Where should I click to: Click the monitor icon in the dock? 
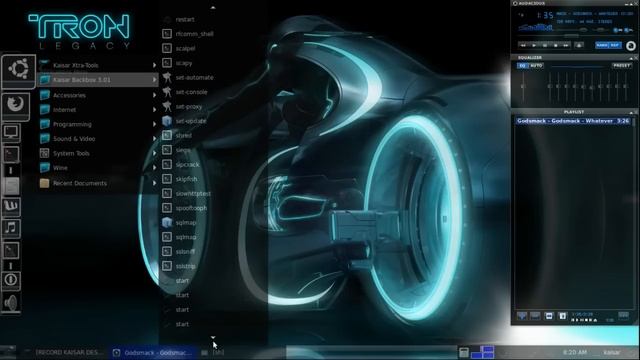coord(11,132)
